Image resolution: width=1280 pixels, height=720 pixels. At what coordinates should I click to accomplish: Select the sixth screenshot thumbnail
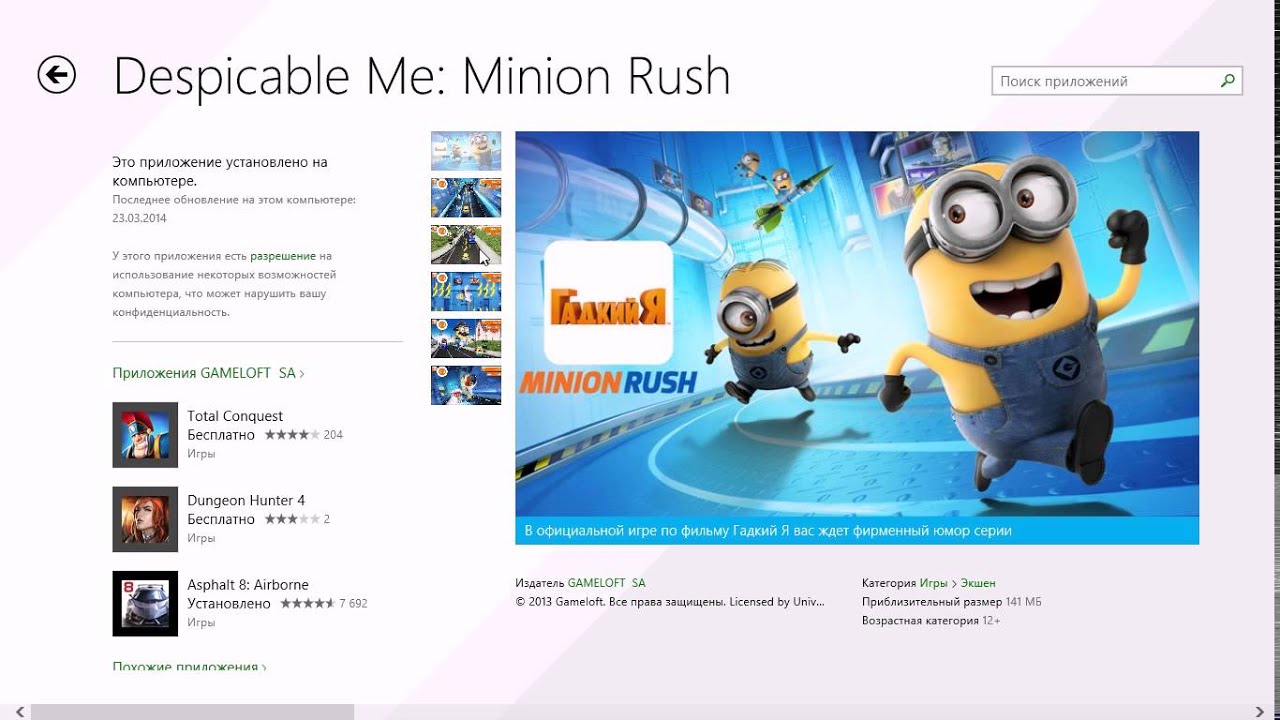pos(466,385)
